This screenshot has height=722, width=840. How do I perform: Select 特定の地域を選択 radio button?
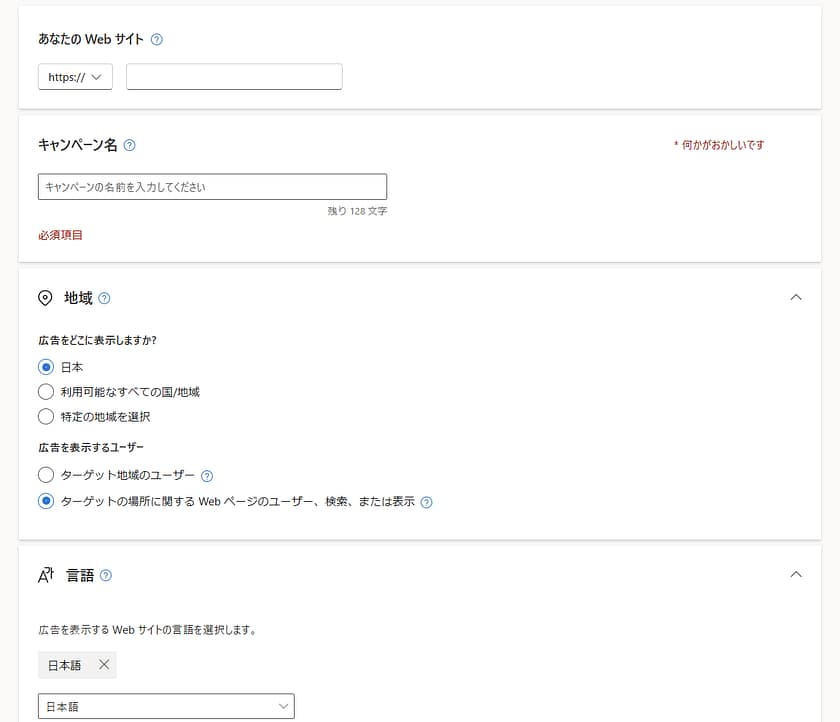(46, 416)
